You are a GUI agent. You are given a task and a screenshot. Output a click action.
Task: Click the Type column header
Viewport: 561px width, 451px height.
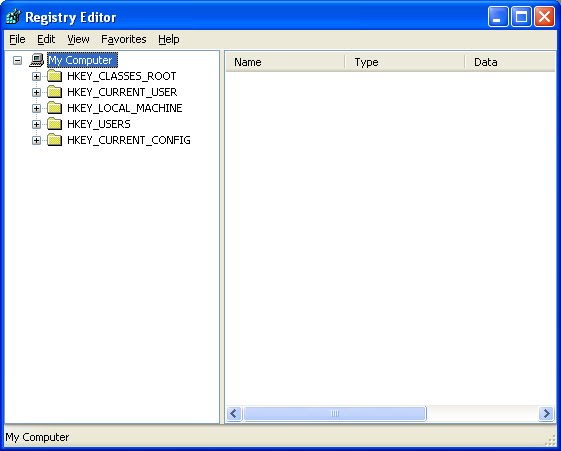[x=405, y=62]
